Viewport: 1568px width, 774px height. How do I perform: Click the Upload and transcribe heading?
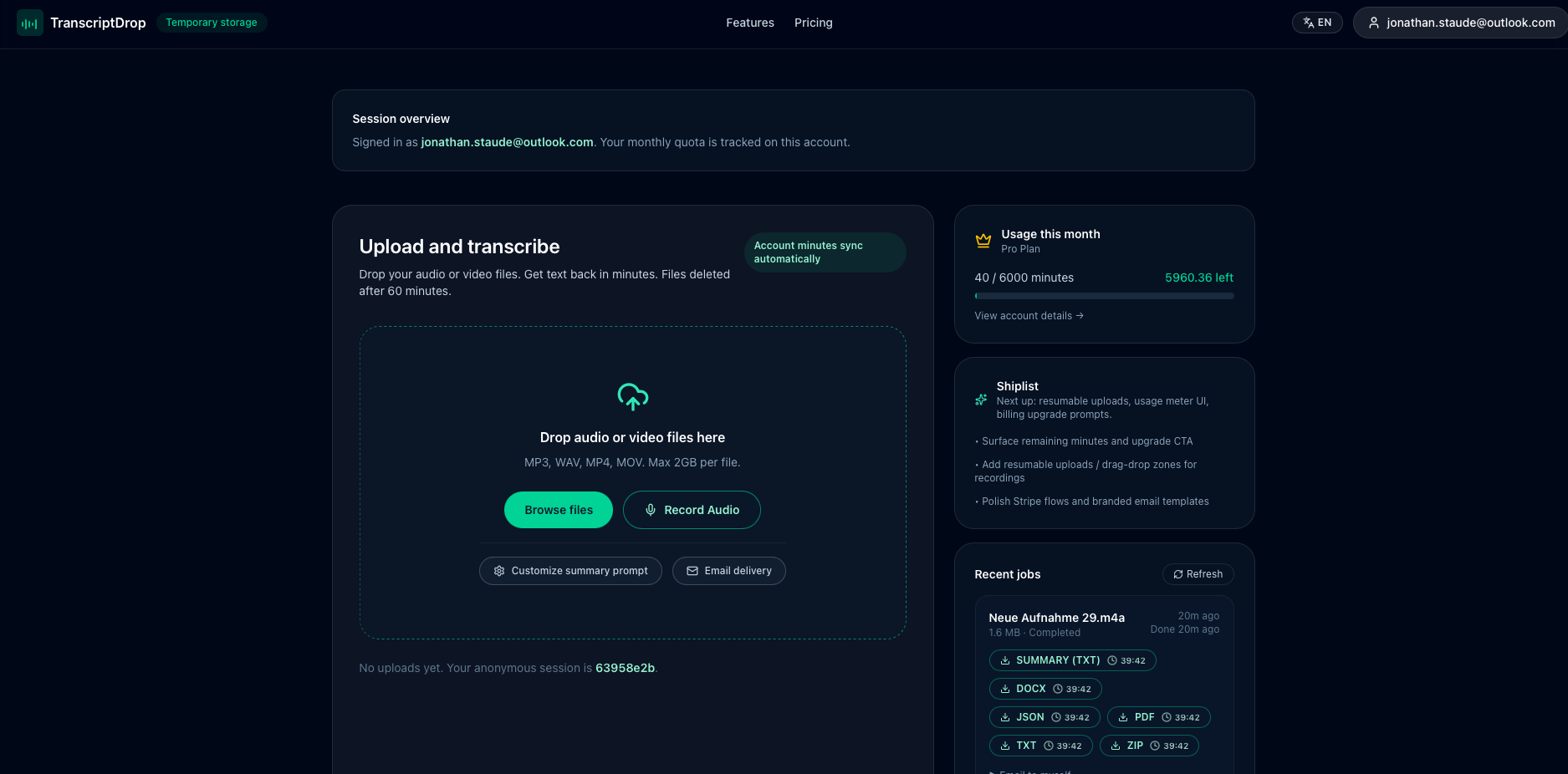click(459, 247)
